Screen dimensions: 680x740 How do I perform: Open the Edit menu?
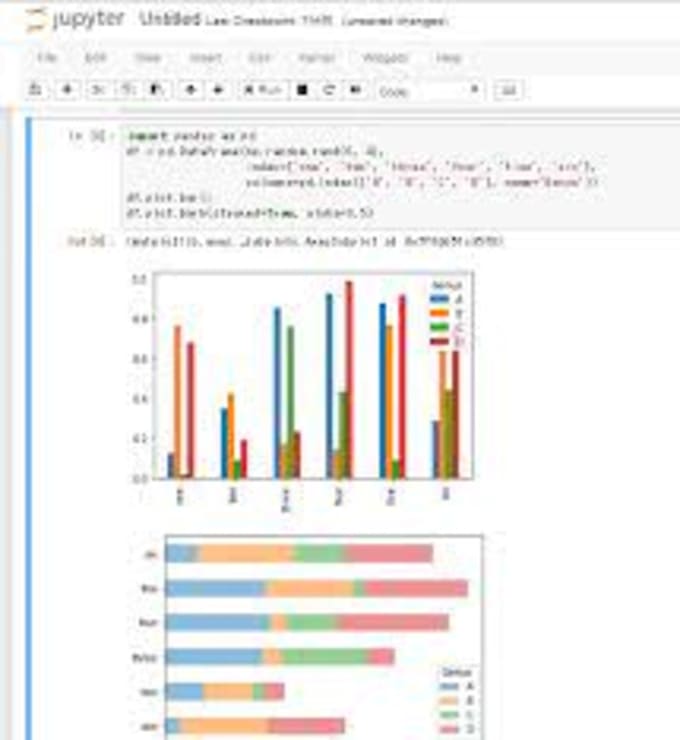pos(95,58)
